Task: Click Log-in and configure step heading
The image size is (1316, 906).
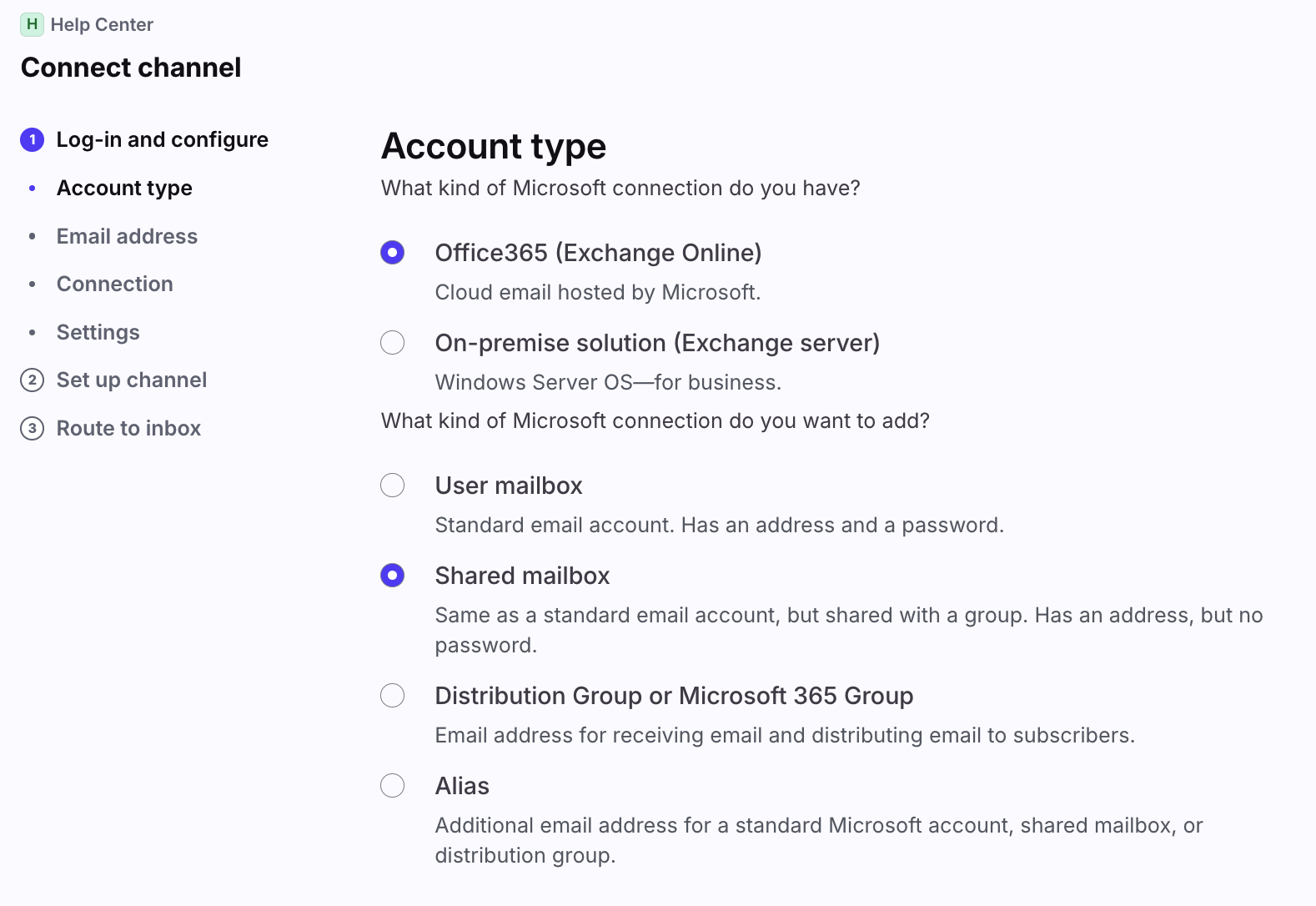Action: tap(162, 139)
